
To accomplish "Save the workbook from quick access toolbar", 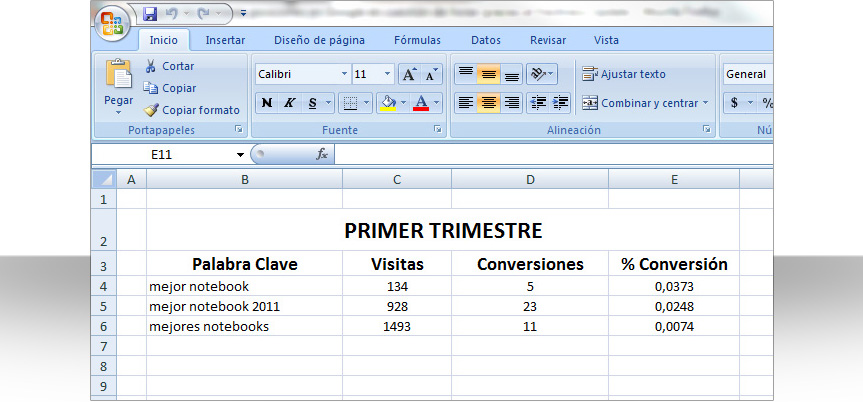I will tap(151, 14).
